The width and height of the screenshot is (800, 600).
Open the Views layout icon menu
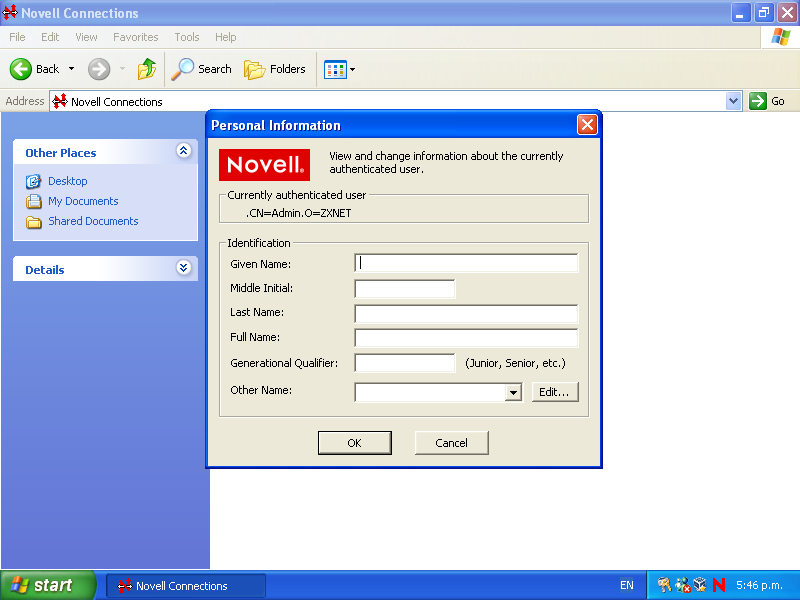(335, 69)
